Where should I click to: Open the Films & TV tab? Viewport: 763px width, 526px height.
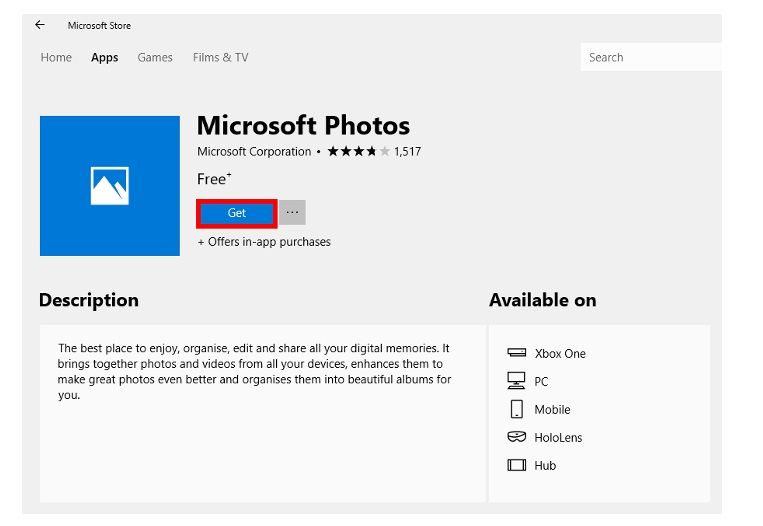[x=220, y=57]
